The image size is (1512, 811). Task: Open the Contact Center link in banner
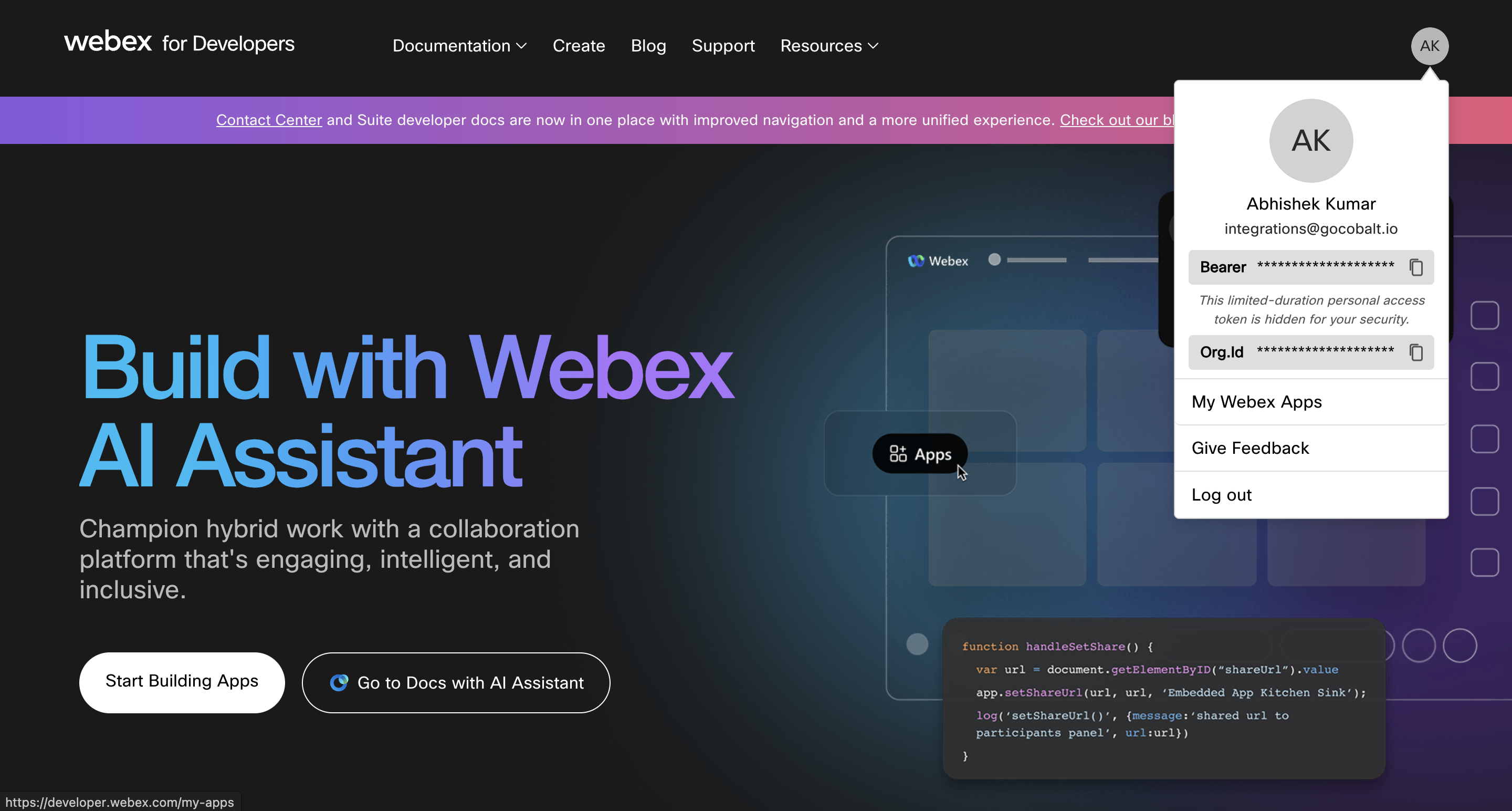point(269,120)
